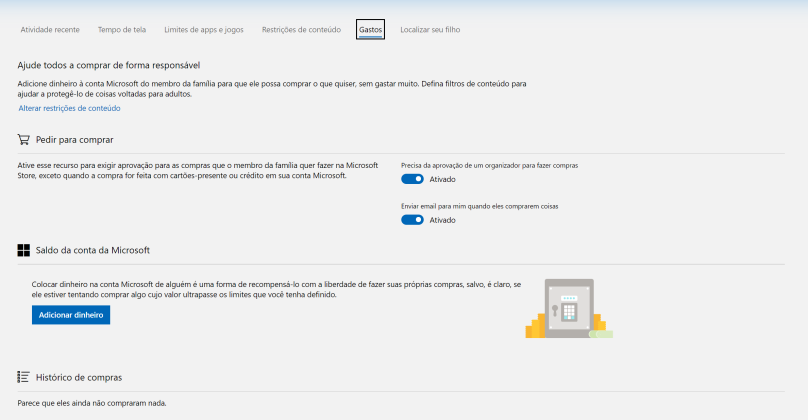Click 'Precisa da aprovação de um organizador' label

pos(490,165)
